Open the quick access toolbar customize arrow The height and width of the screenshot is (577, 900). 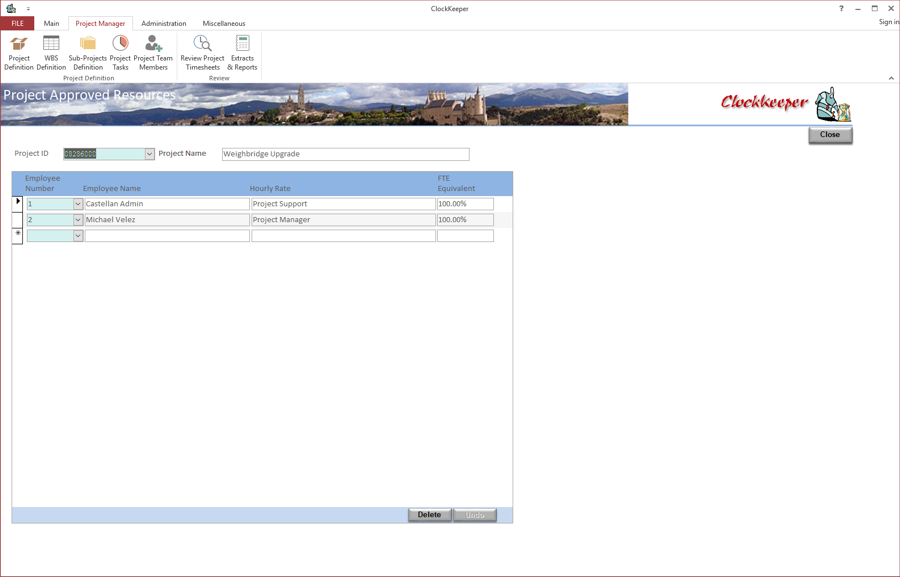click(28, 9)
